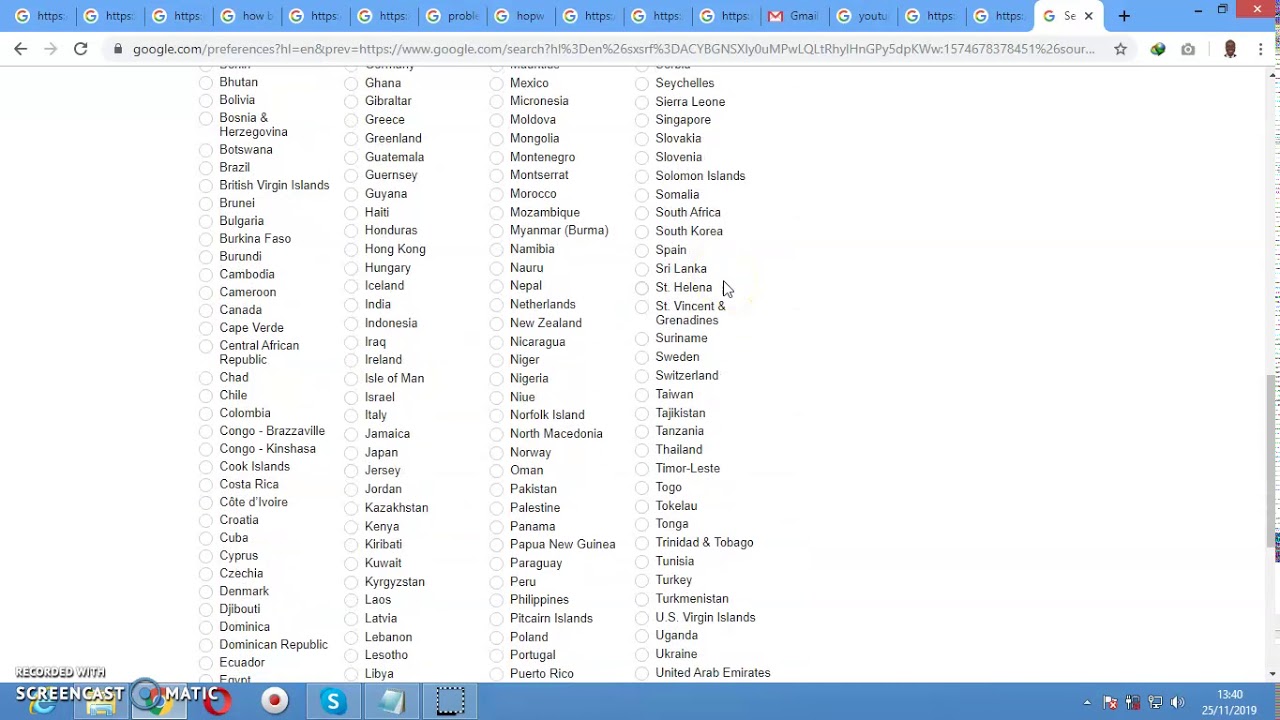Click the 'North Macedonia' label
This screenshot has height=720, width=1280.
coord(556,434)
